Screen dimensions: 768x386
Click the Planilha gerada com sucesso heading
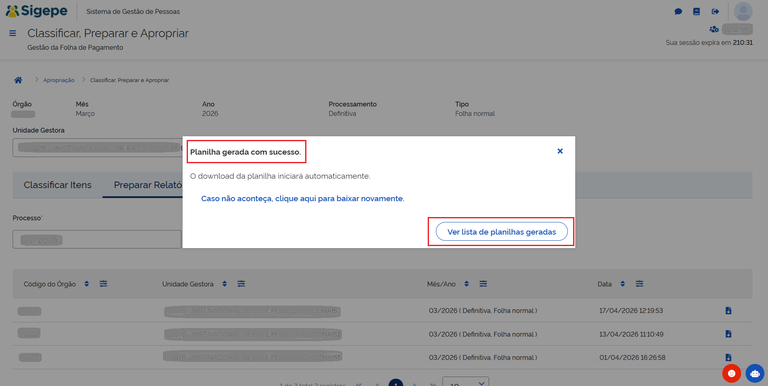(x=245, y=152)
